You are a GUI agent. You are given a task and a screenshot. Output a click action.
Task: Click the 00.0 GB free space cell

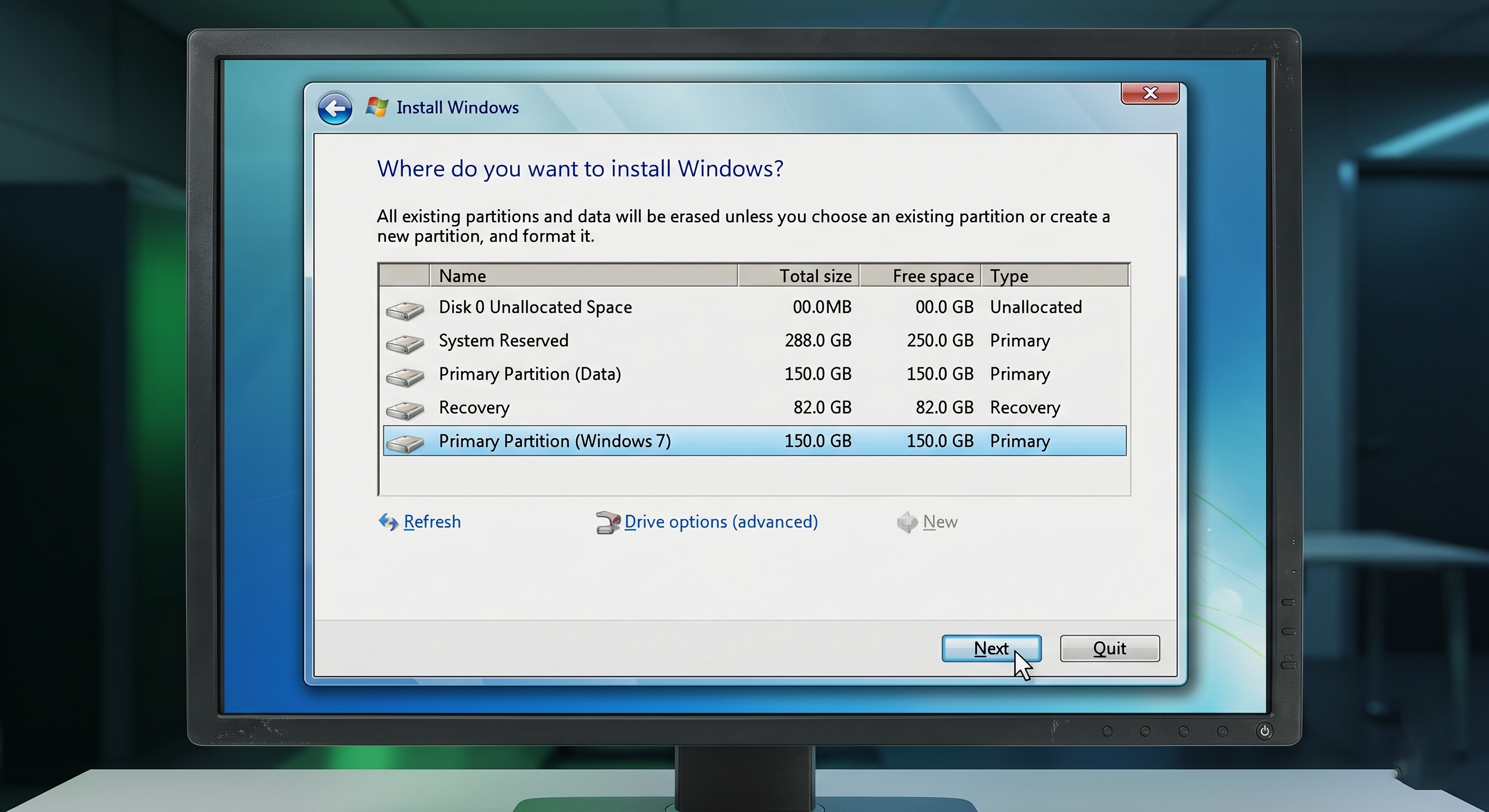(944, 307)
